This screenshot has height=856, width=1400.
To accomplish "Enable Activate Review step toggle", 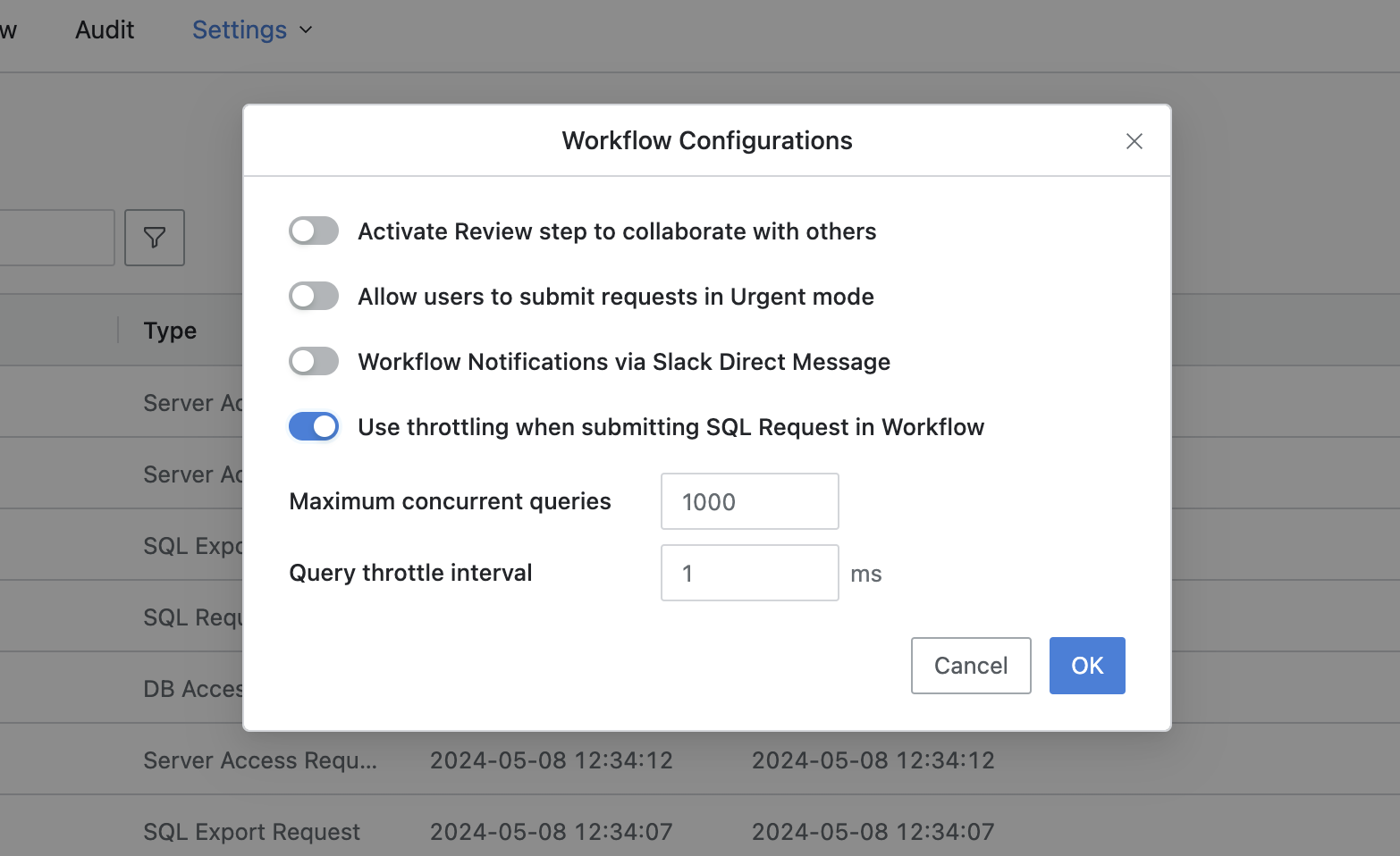I will pyautogui.click(x=314, y=231).
